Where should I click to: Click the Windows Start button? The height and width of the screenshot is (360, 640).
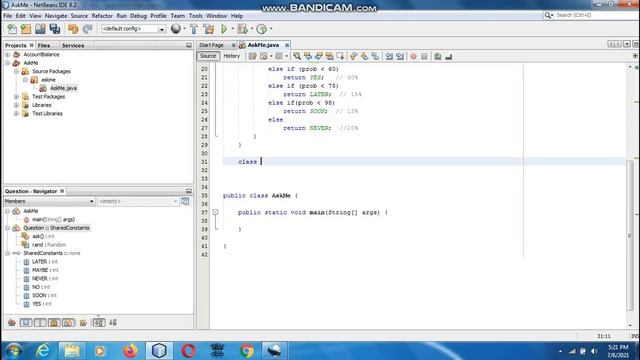point(13,351)
